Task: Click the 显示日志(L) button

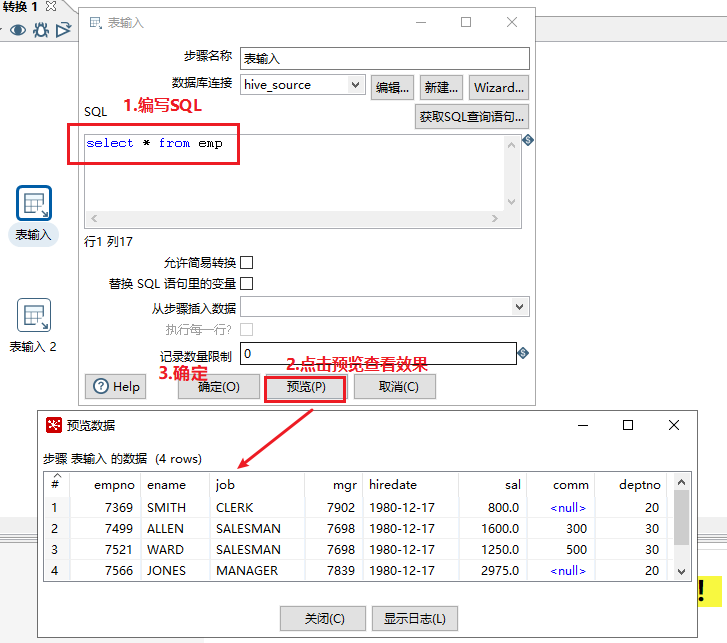Action: (415, 618)
